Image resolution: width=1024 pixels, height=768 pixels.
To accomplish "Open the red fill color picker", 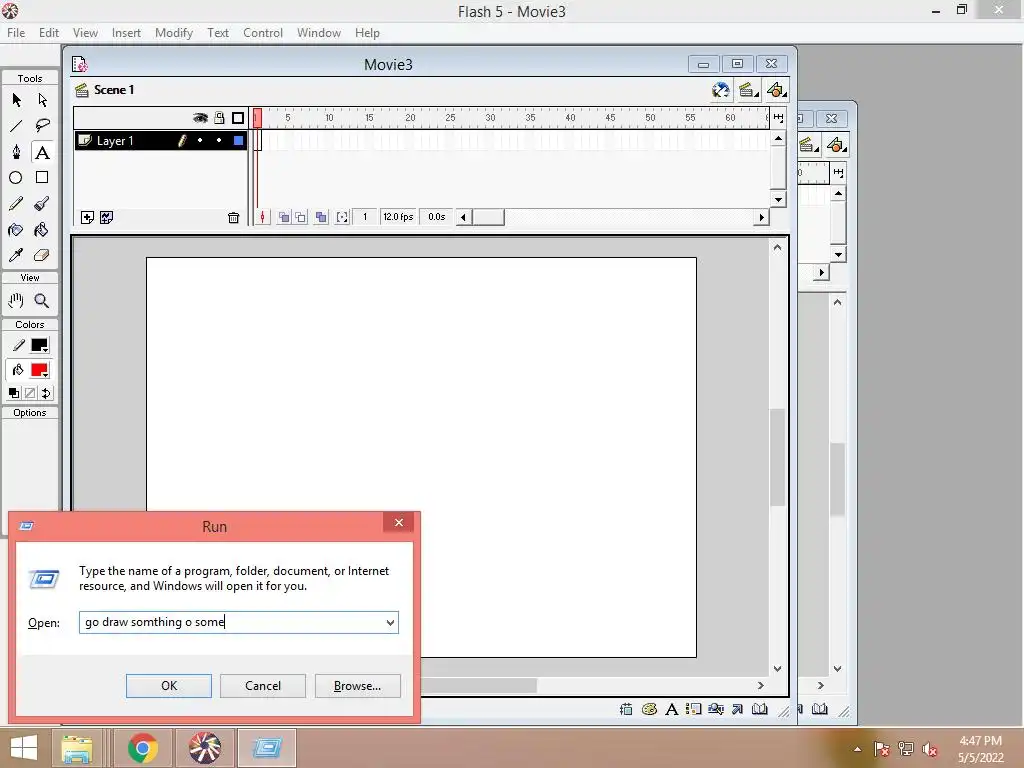I will [x=40, y=370].
